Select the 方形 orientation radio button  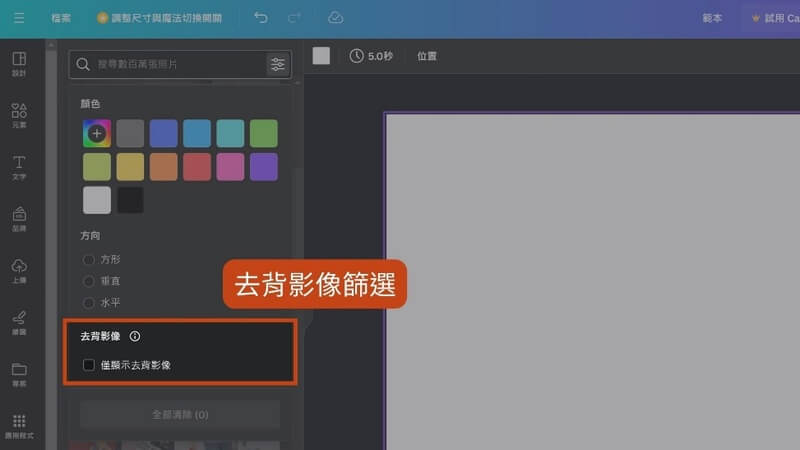(90, 259)
